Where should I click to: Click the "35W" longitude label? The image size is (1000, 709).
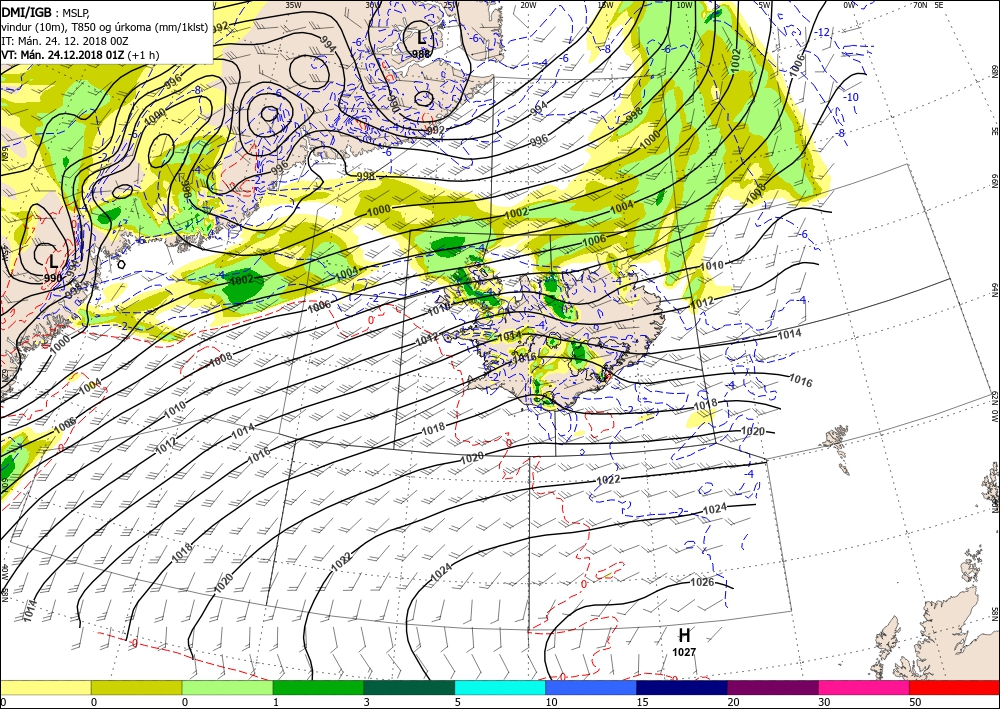tap(293, 4)
